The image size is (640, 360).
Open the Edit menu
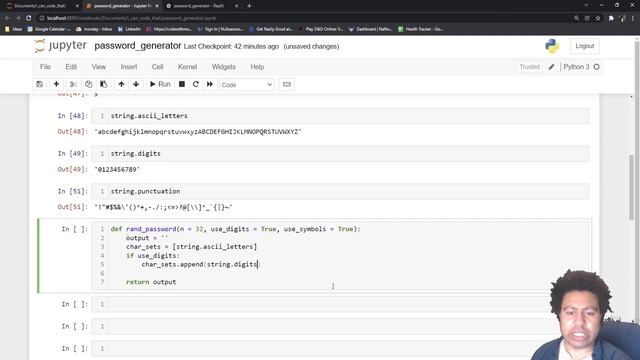pyautogui.click(x=71, y=67)
